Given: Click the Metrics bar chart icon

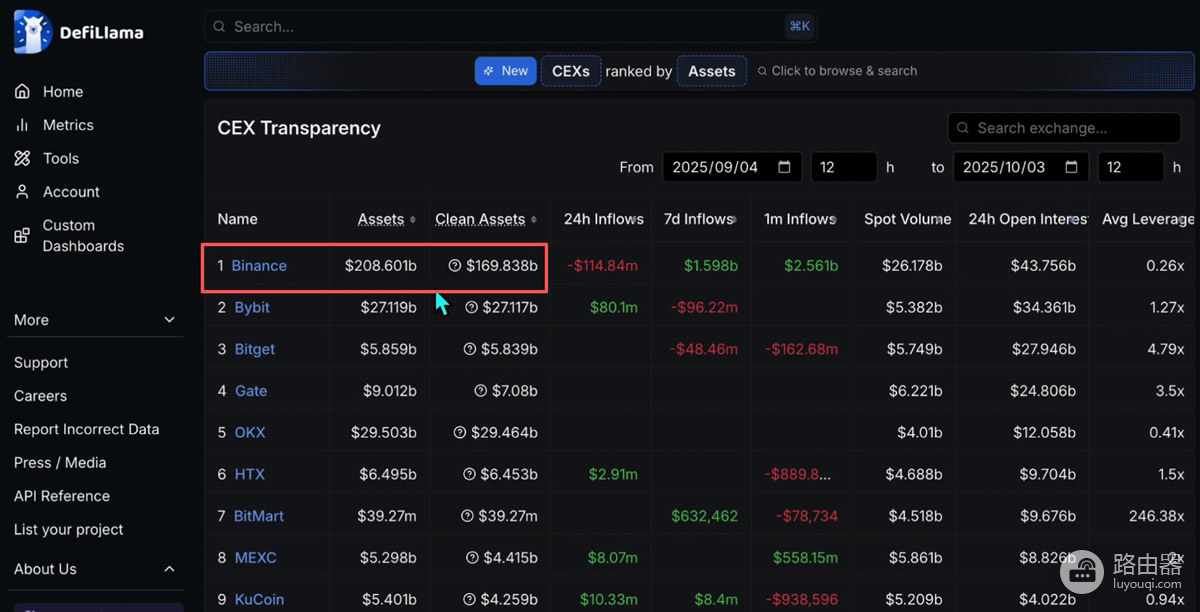Looking at the screenshot, I should 22,125.
